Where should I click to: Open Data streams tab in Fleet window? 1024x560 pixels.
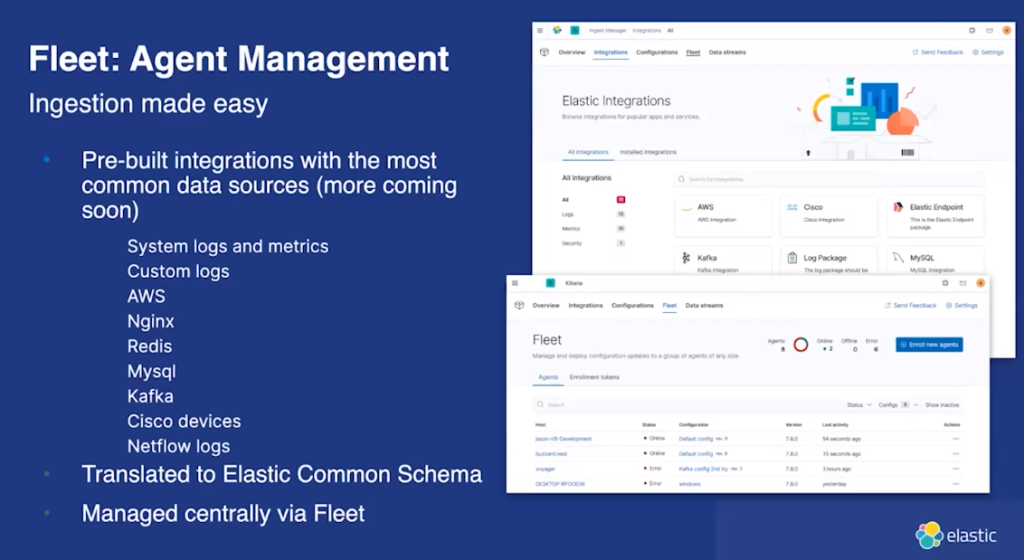(x=704, y=305)
